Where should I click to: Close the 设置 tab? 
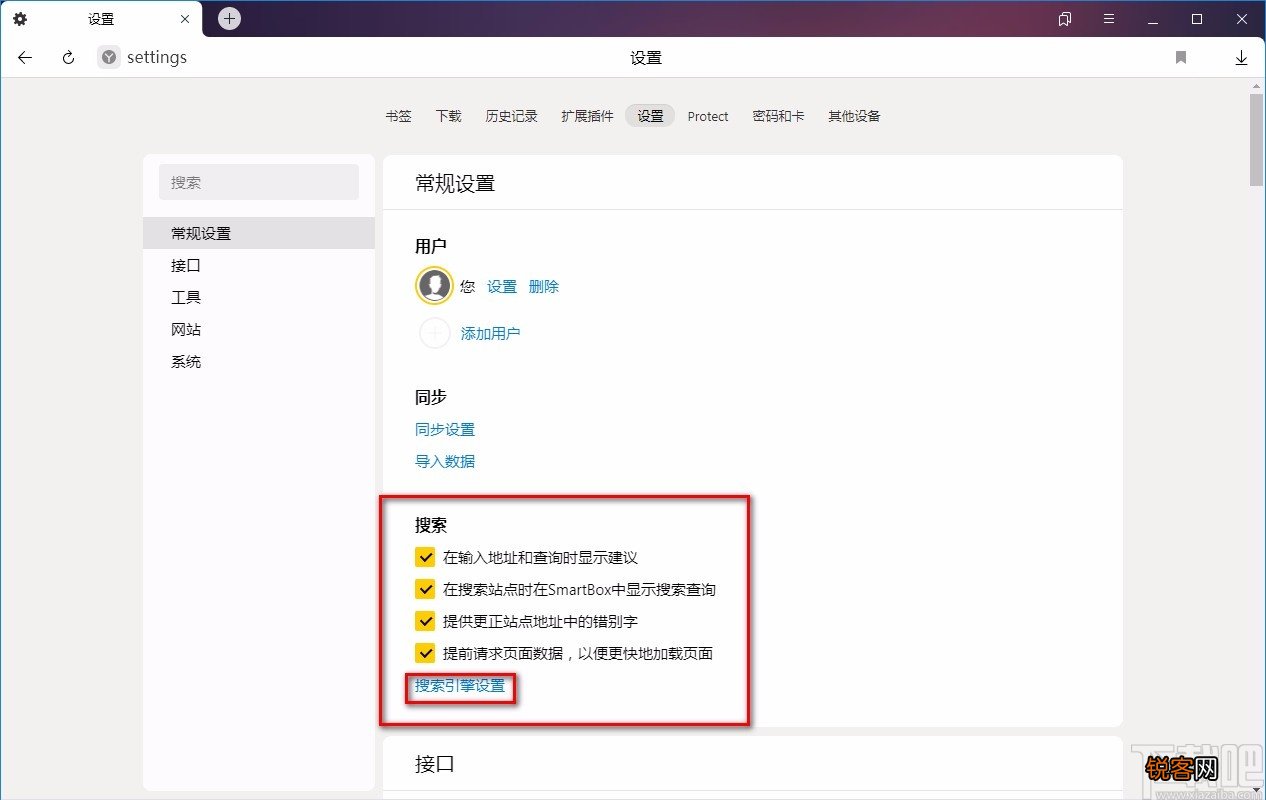[x=186, y=19]
